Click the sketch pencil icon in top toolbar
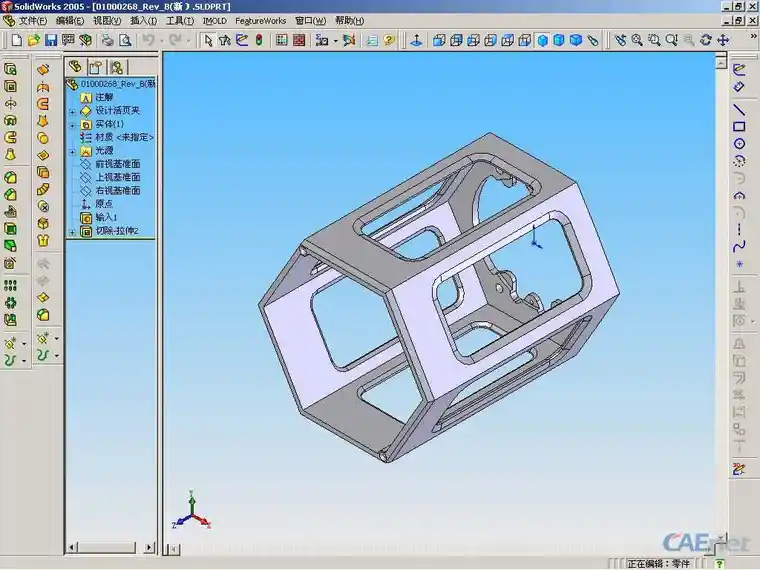 242,40
